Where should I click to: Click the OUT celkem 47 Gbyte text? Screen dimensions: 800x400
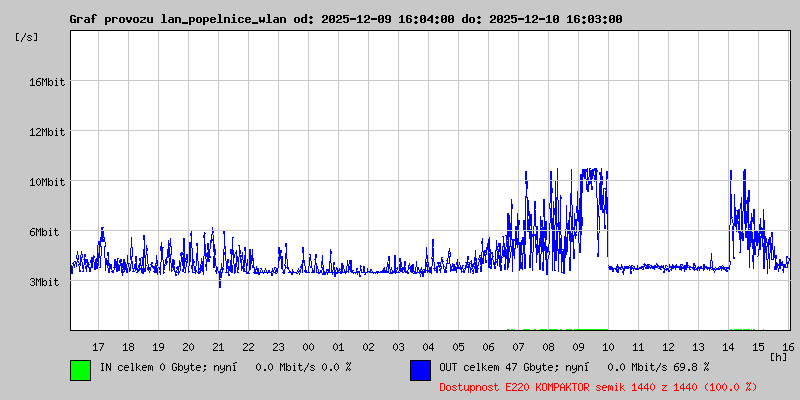pyautogui.click(x=494, y=367)
